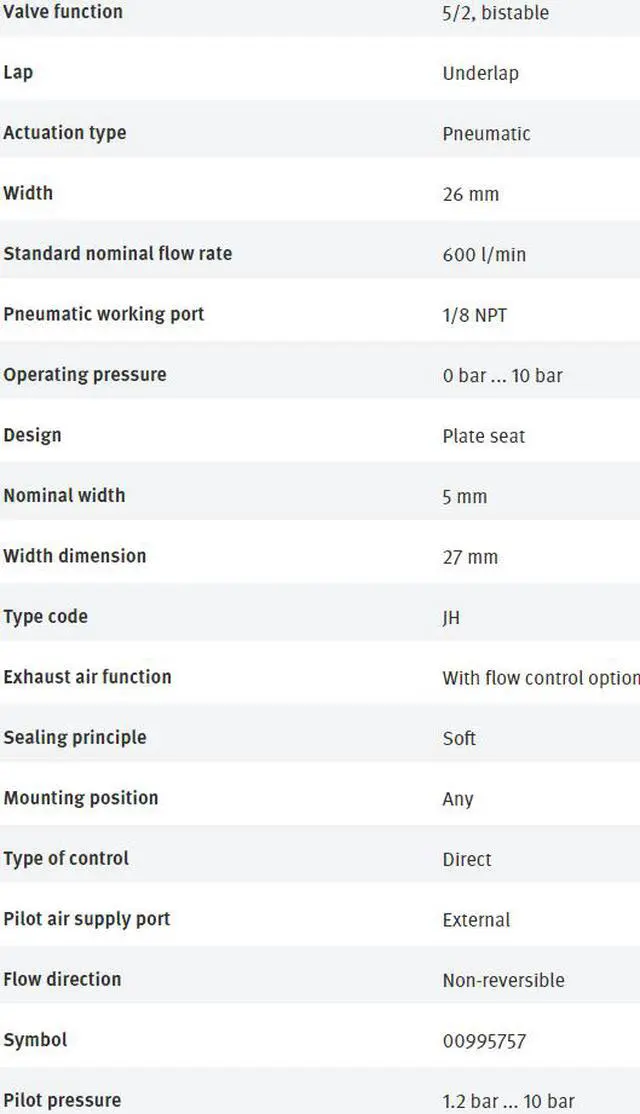This screenshot has width=640, height=1114.
Task: Select the With flow control option text
Action: pos(541,678)
